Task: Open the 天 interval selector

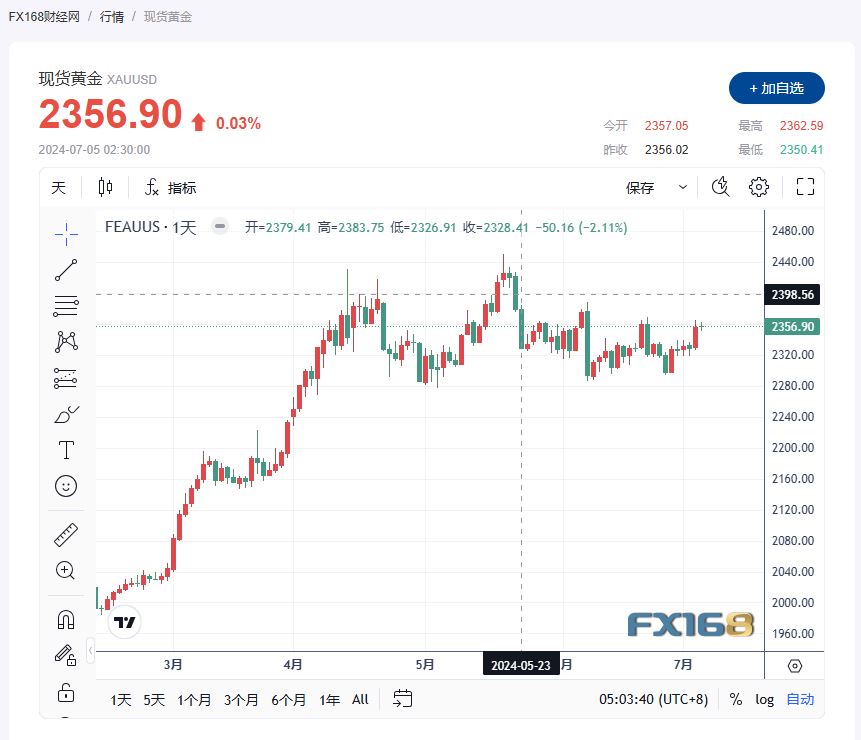Action: [58, 187]
